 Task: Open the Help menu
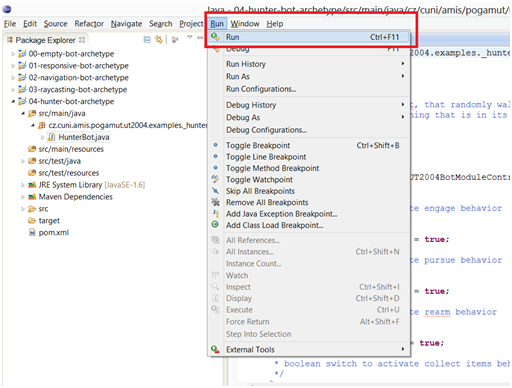pos(275,24)
